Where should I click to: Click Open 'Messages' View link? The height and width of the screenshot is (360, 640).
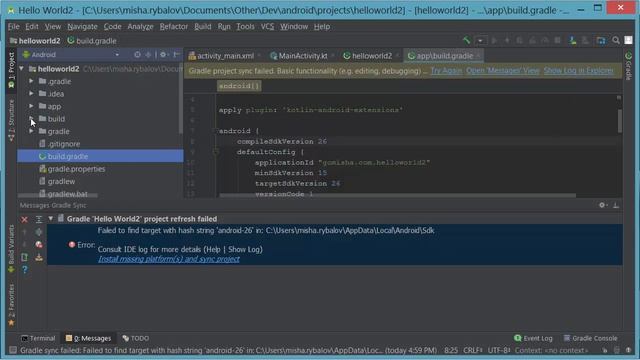point(502,71)
